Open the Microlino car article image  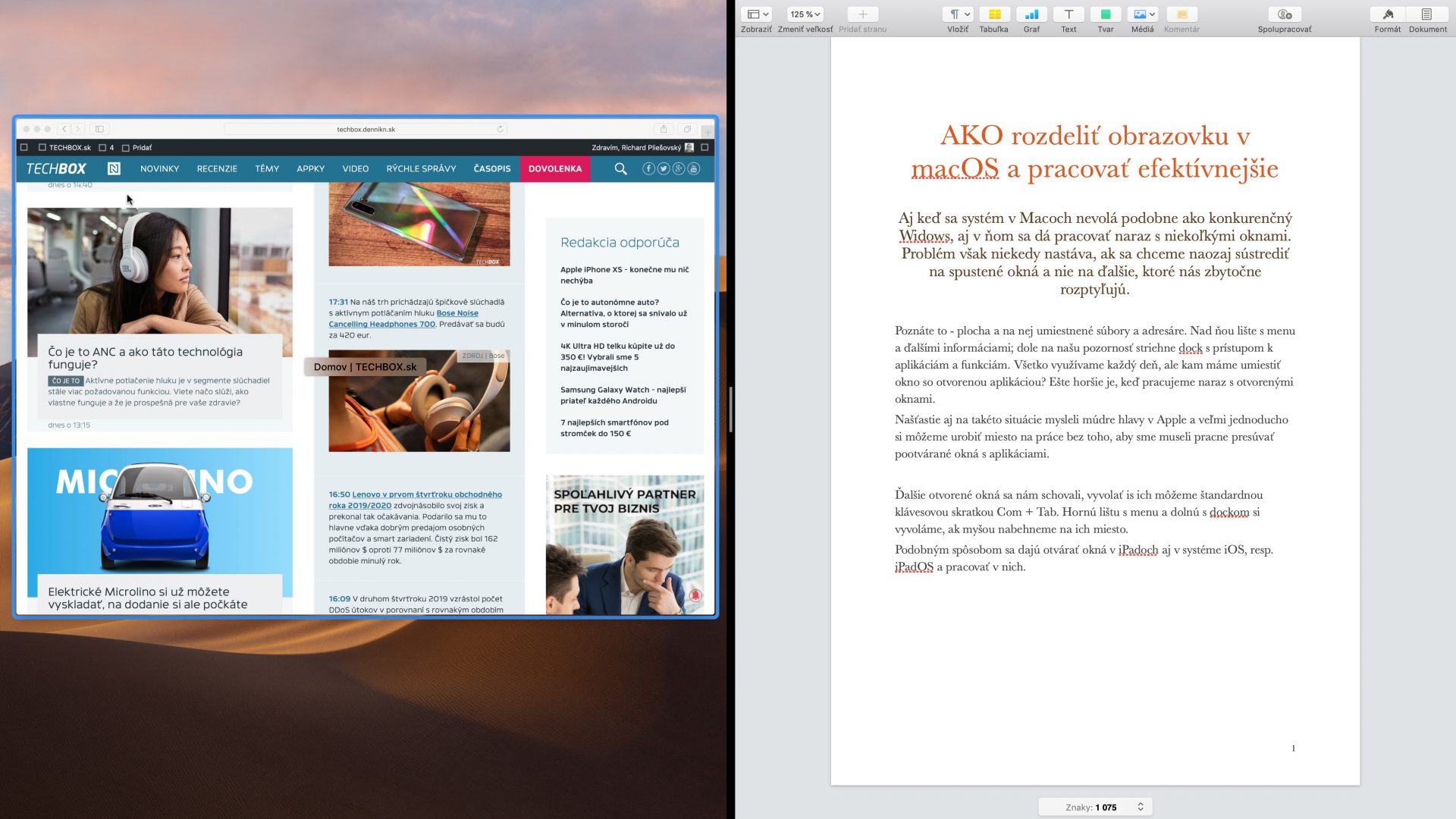pyautogui.click(x=159, y=510)
